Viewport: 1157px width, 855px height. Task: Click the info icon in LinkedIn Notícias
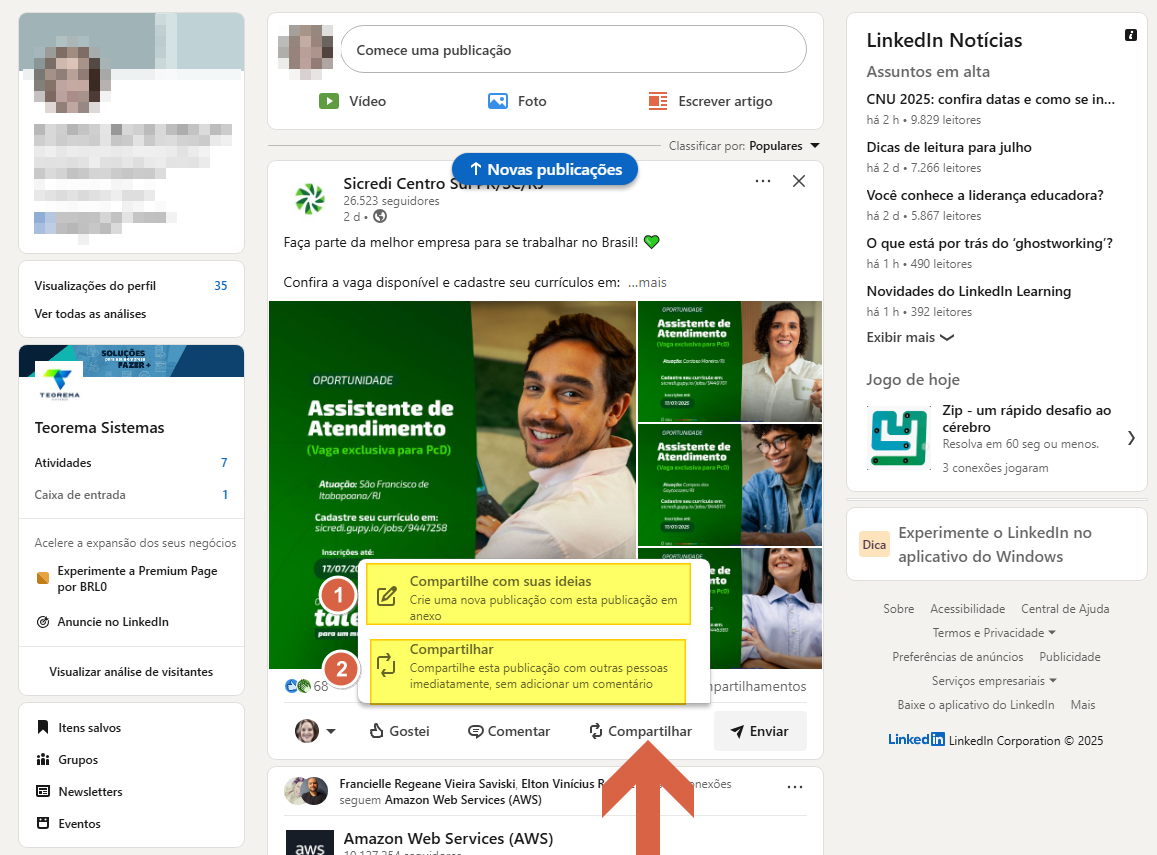[x=1130, y=35]
